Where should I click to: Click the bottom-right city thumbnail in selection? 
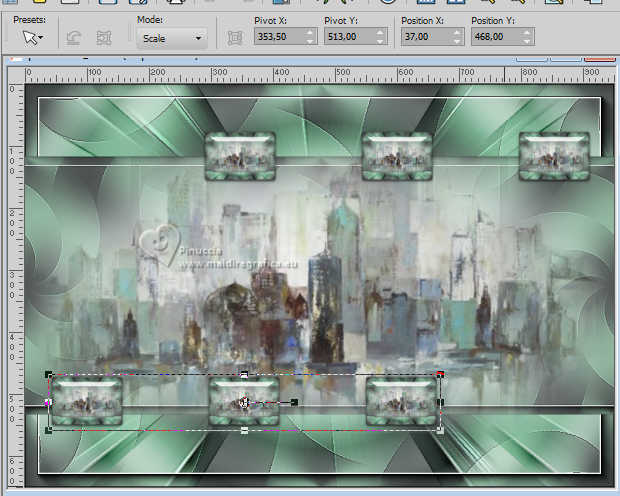point(401,401)
